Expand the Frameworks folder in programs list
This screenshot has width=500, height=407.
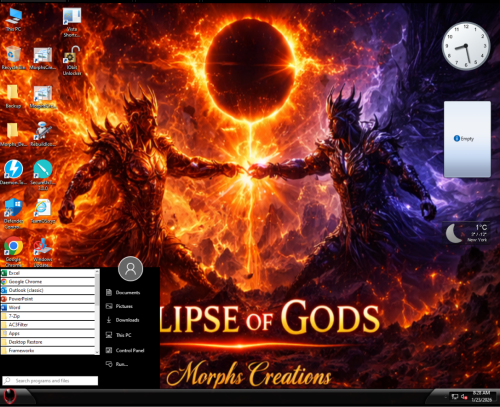point(48,351)
